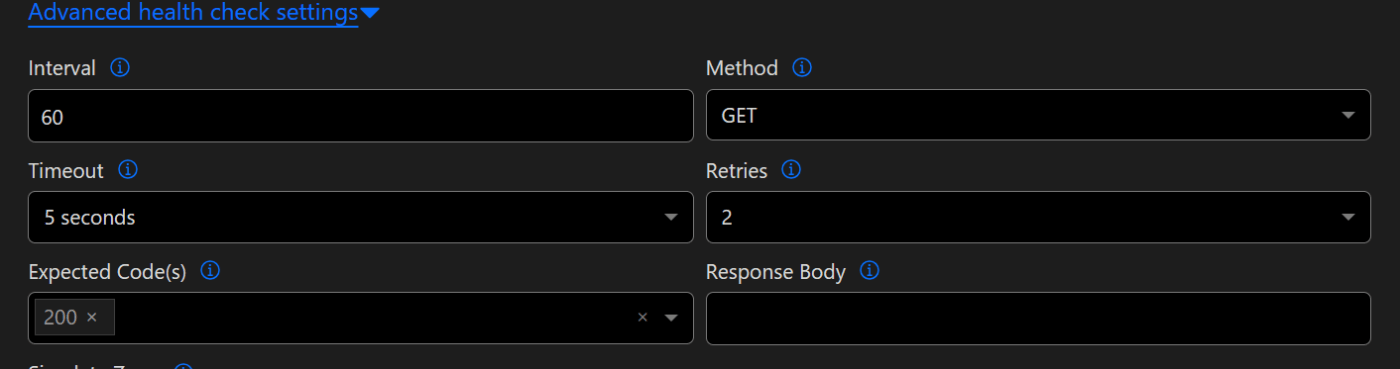Click the 200 code chip
The height and width of the screenshot is (369, 1400).
point(74,317)
